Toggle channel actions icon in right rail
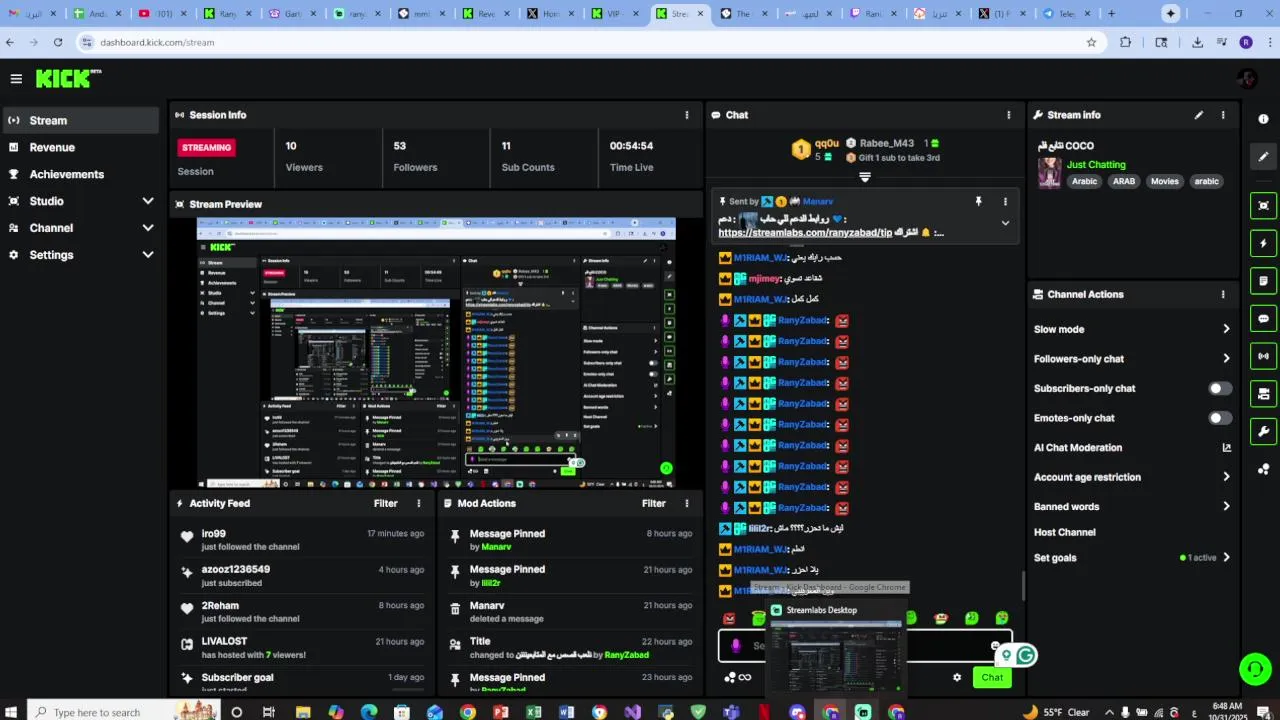Image resolution: width=1280 pixels, height=720 pixels. click(x=1264, y=394)
